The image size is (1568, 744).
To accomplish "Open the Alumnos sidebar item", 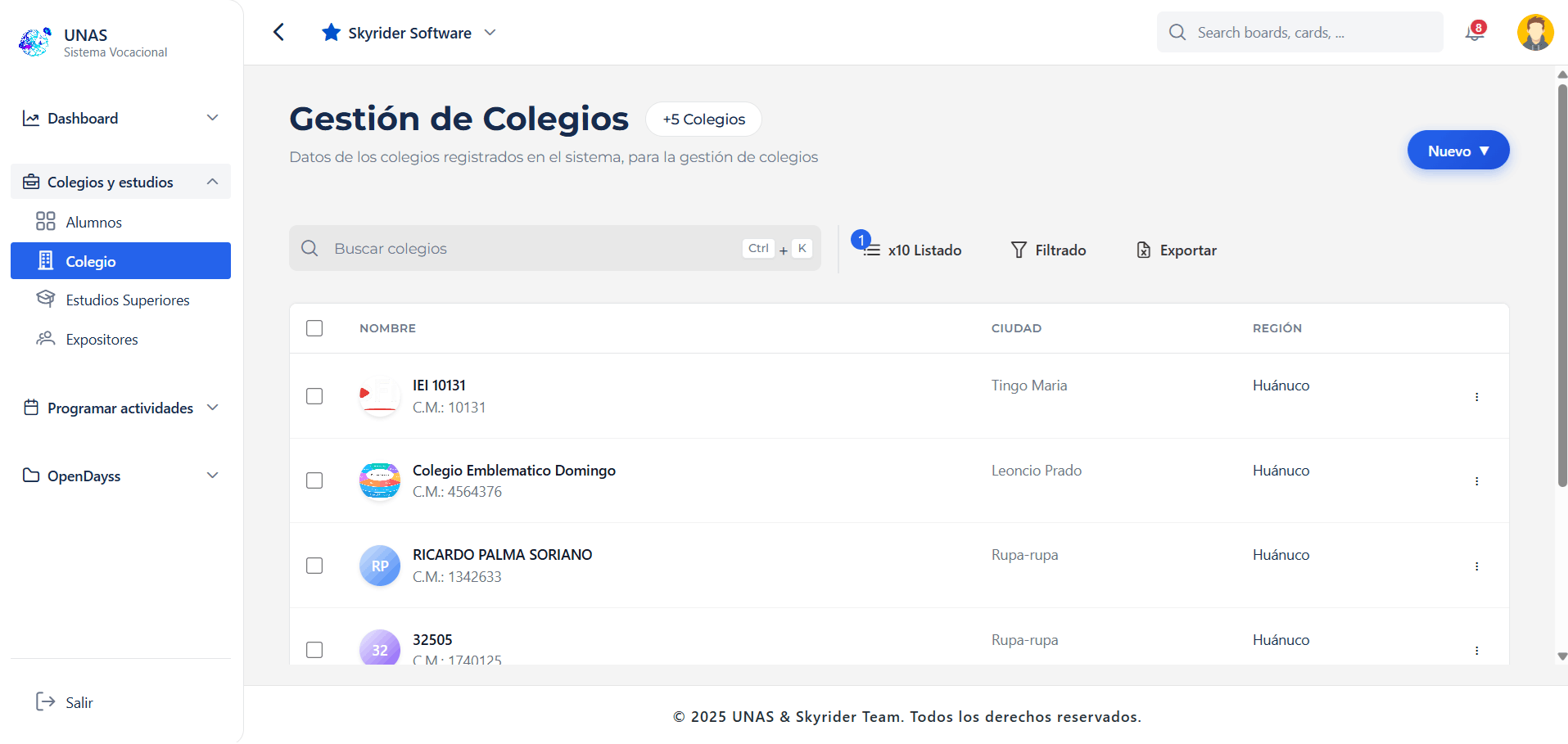I will pyautogui.click(x=93, y=223).
